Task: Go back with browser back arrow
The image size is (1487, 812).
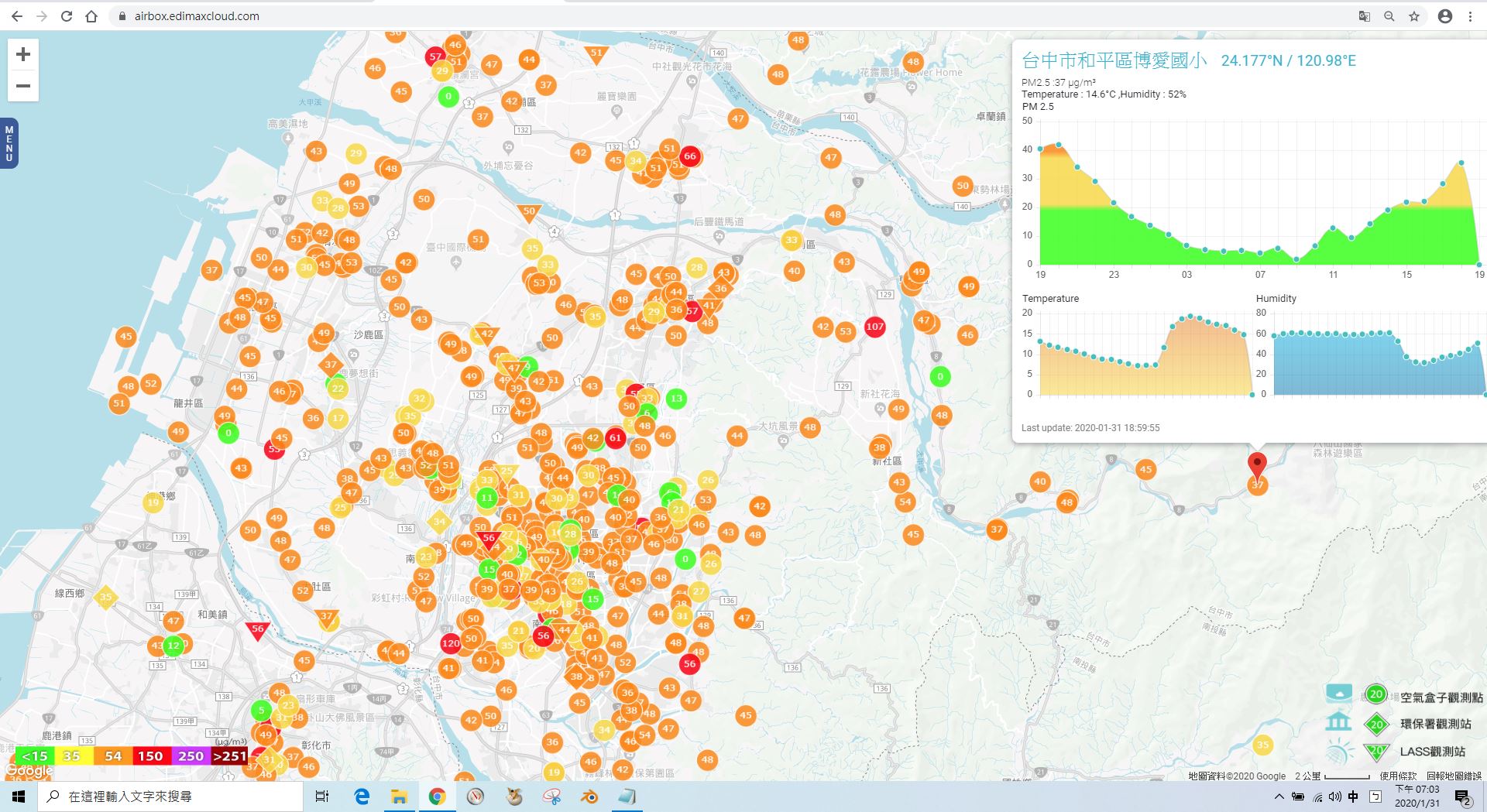Action: click(17, 16)
